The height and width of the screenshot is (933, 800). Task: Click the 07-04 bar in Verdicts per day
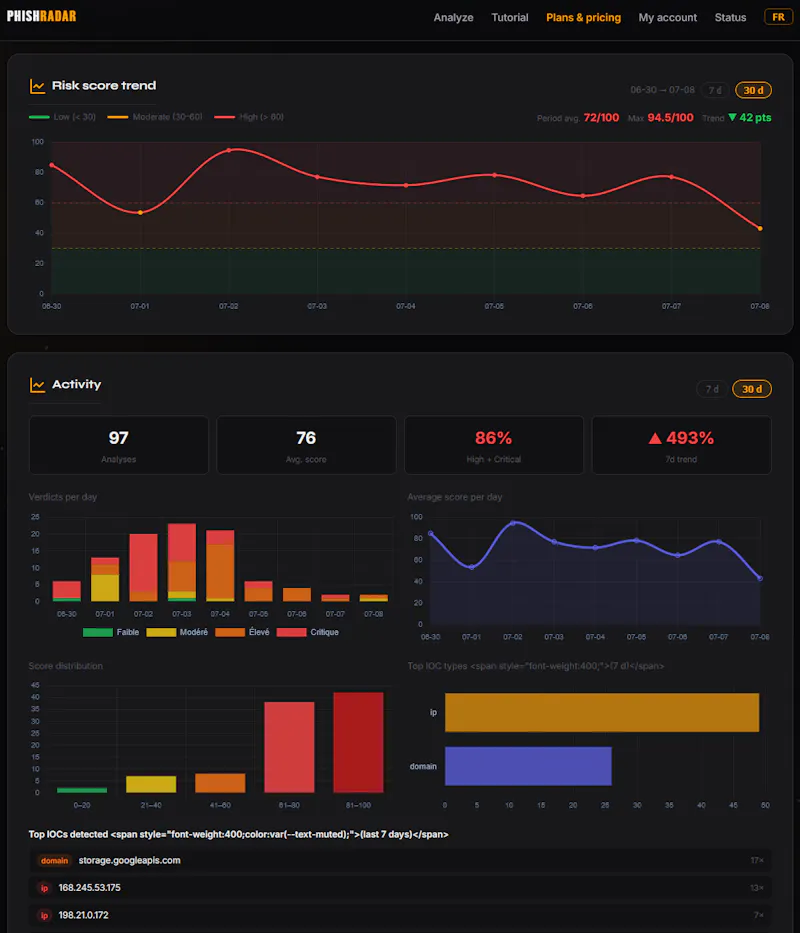(x=220, y=565)
